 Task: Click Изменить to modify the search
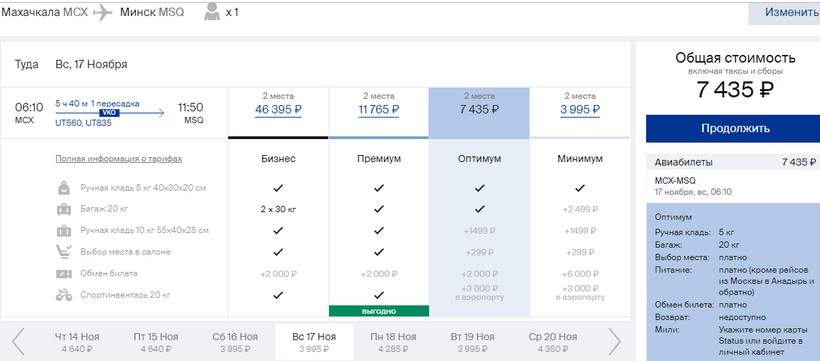[792, 13]
